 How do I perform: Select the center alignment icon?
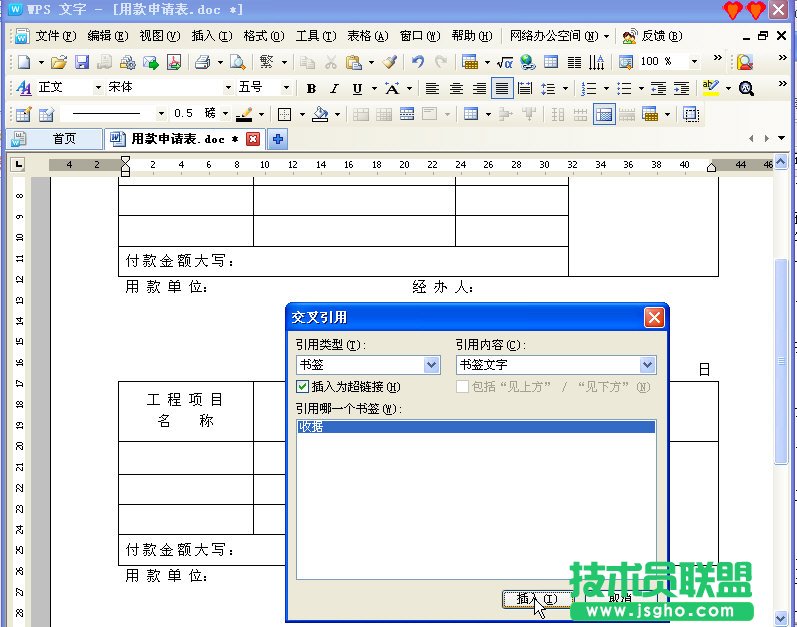click(x=457, y=88)
